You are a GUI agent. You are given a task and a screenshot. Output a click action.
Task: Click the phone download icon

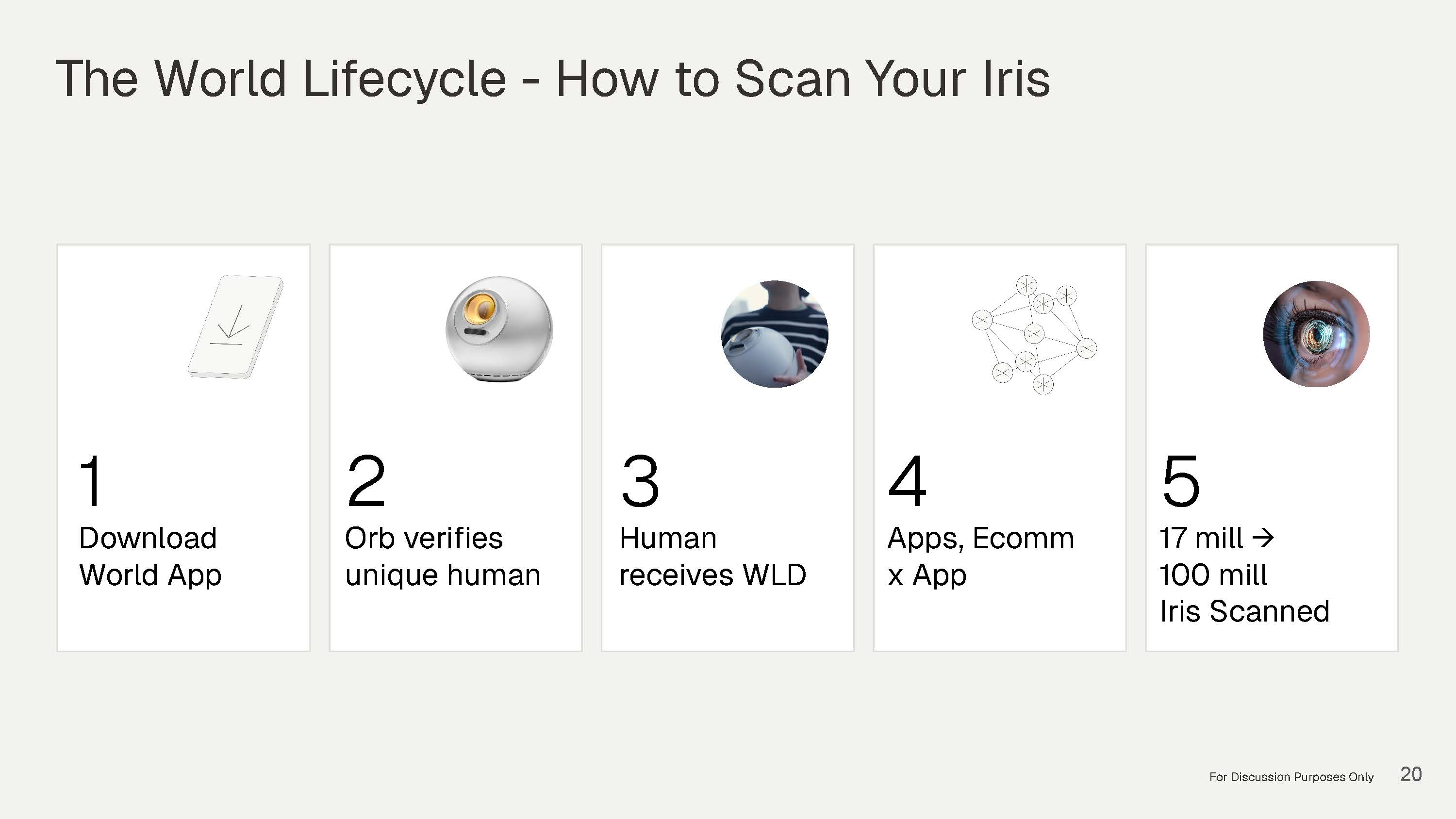(x=235, y=327)
